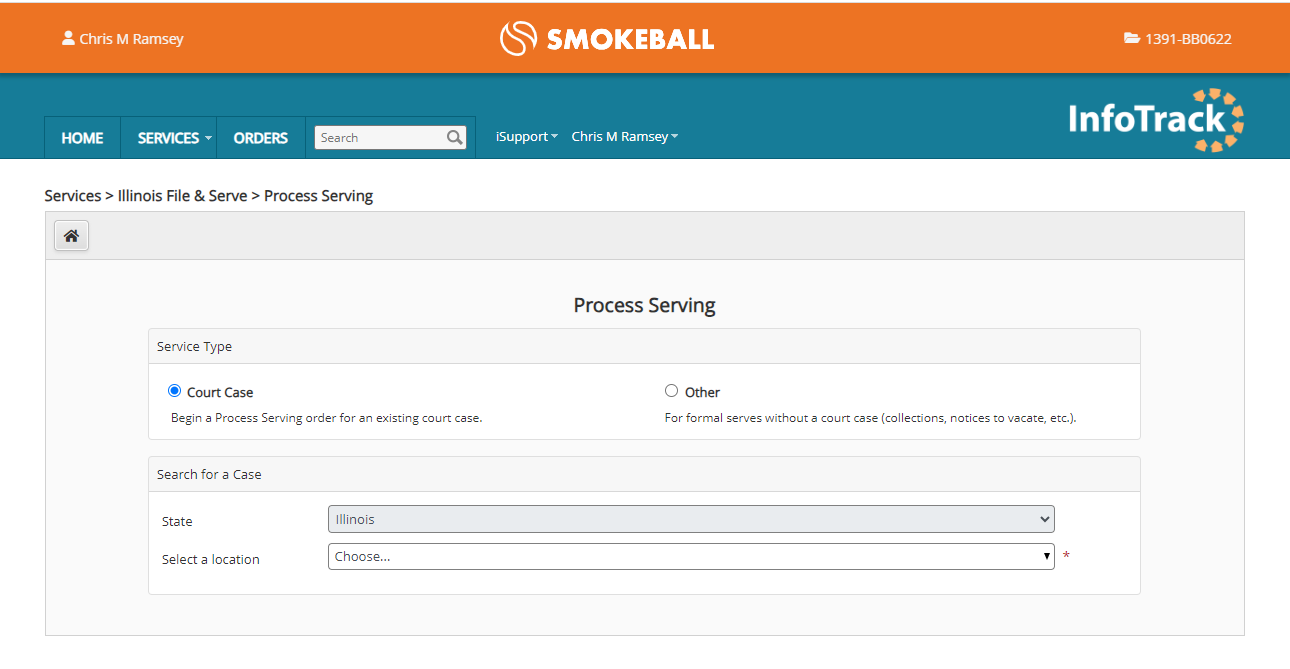Image resolution: width=1290 pixels, height=669 pixels.
Task: Select the Other service type option
Action: pos(671,391)
